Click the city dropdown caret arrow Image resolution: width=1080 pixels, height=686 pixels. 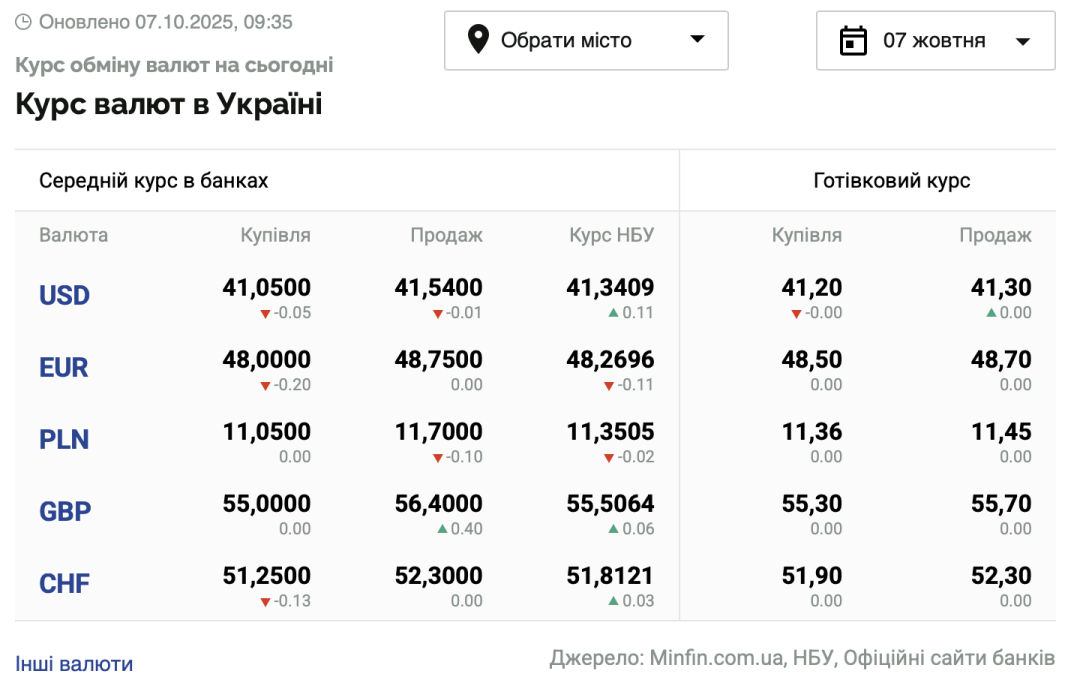point(698,40)
